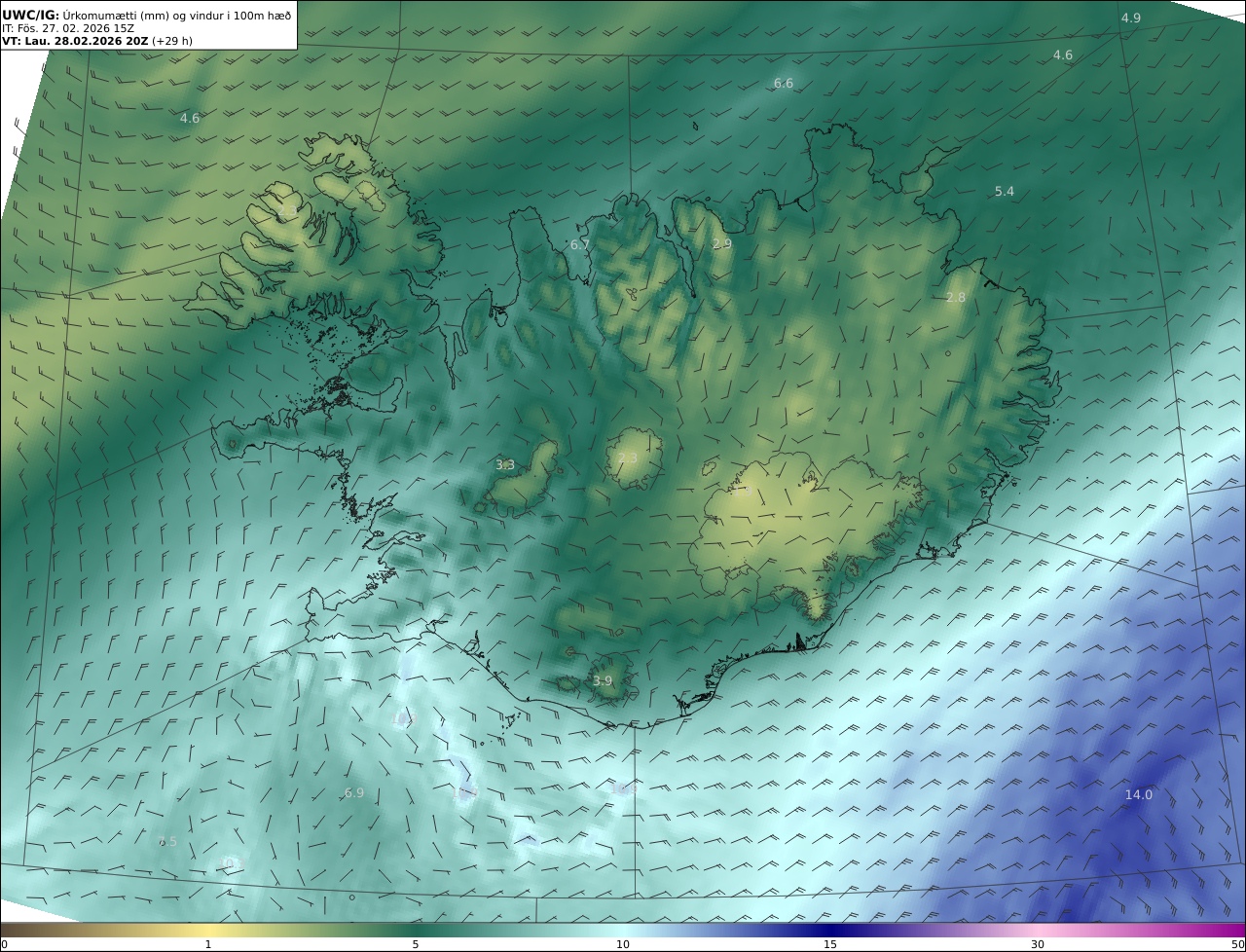This screenshot has height=952, width=1246.
Task: Click the valid time 'VT: Lau. 28.02.2026 20Z'
Action: coord(75,42)
